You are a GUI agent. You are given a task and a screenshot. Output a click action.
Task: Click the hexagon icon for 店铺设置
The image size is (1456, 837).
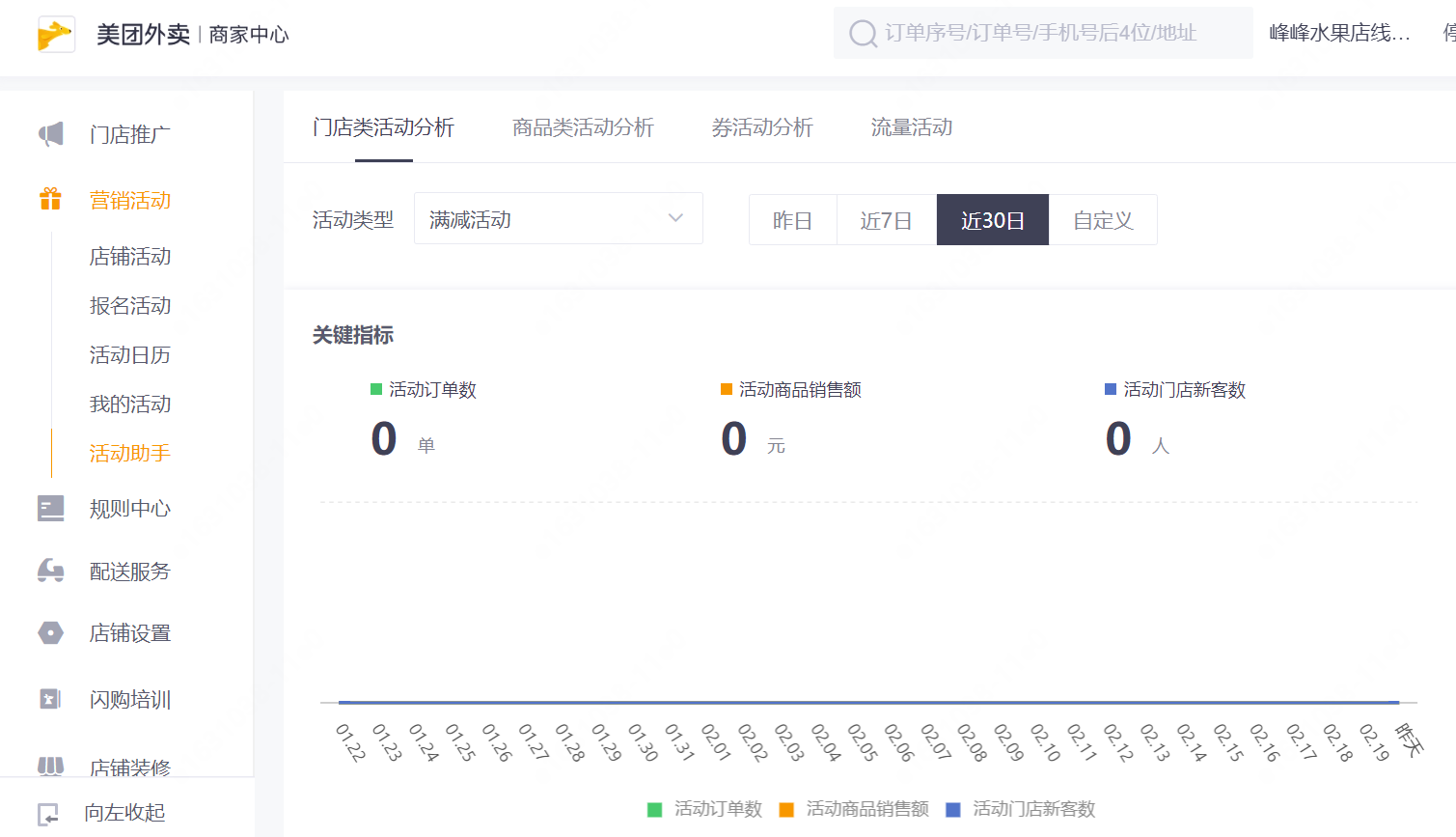(51, 633)
